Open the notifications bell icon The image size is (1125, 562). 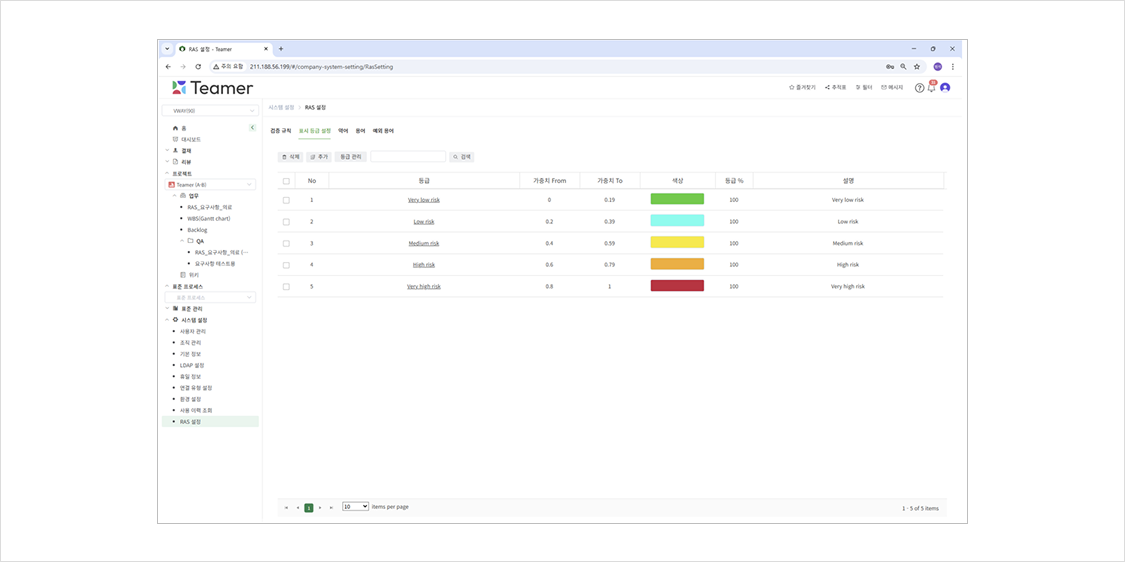point(931,88)
